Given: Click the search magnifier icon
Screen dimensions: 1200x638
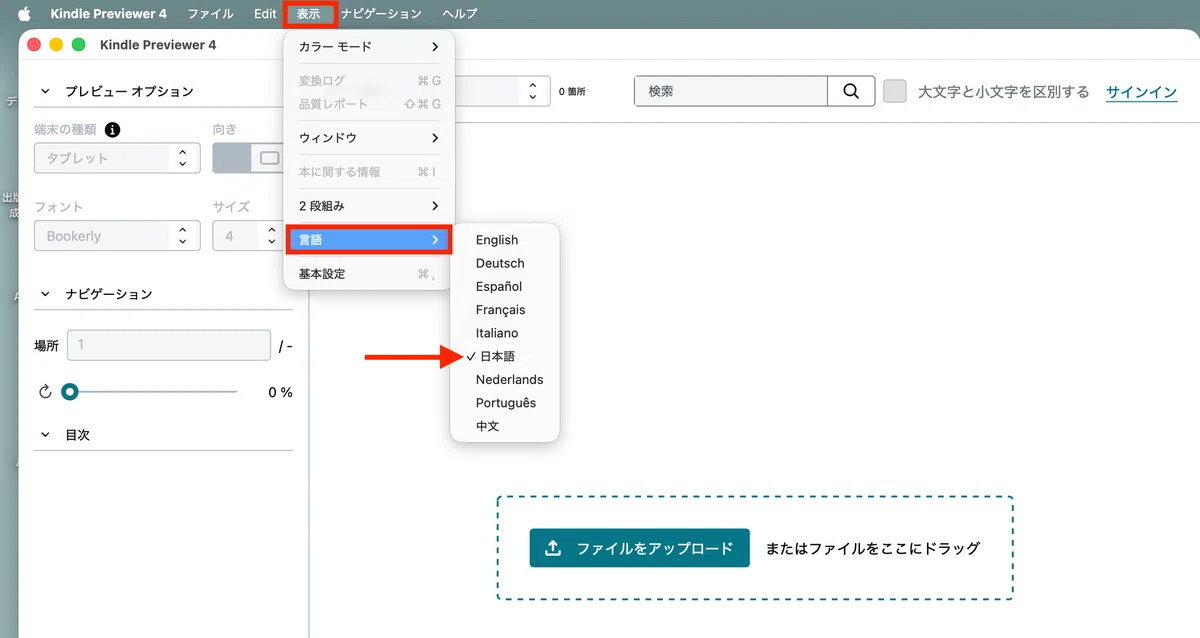Looking at the screenshot, I should 851,91.
